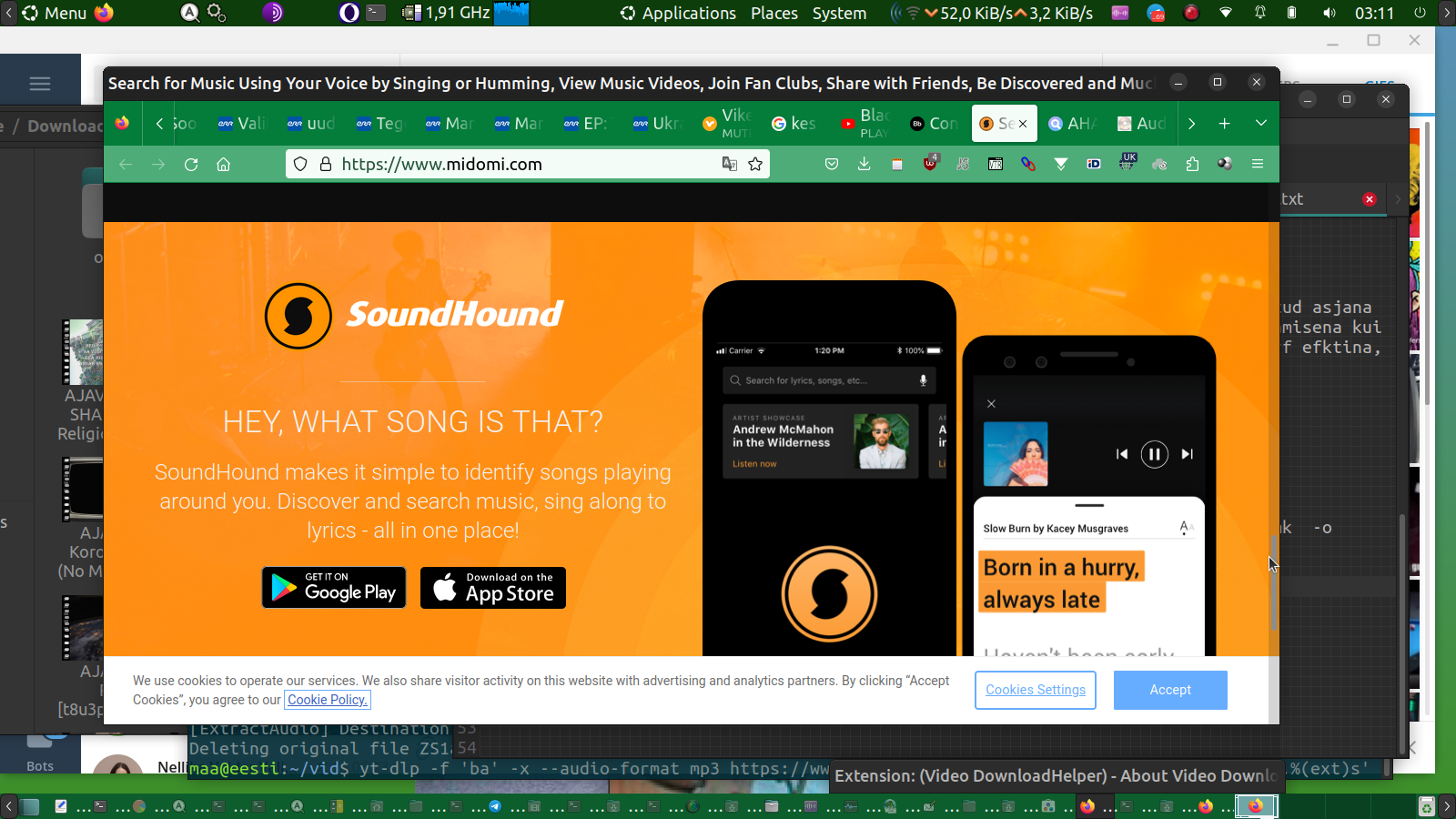Click the battery indicator in system tray
The height and width of the screenshot is (819, 1456).
(1292, 13)
